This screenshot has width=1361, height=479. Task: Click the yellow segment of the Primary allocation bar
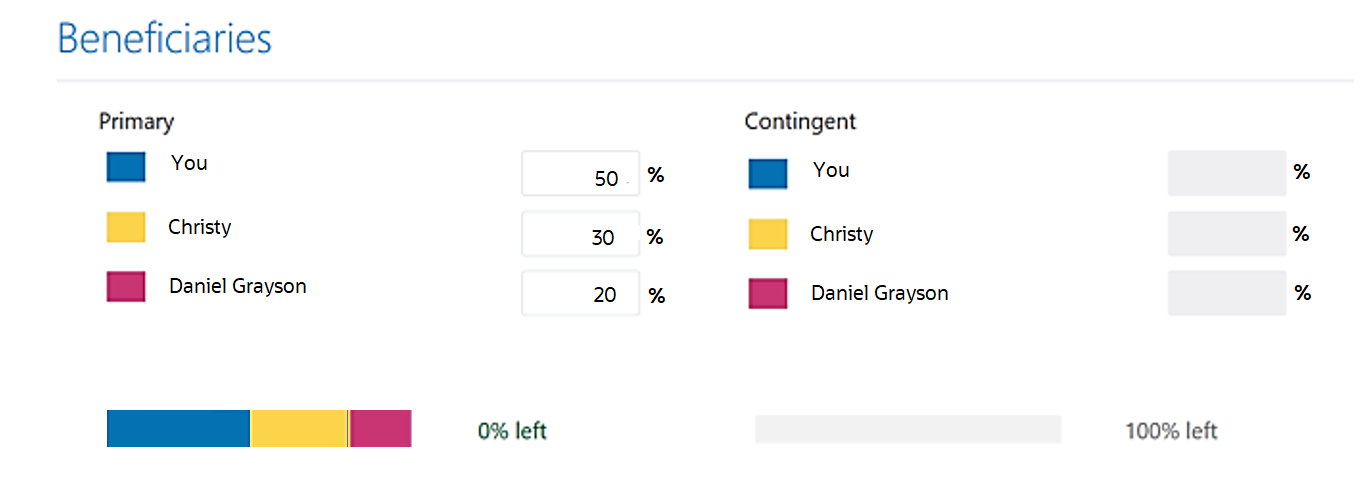coord(298,428)
